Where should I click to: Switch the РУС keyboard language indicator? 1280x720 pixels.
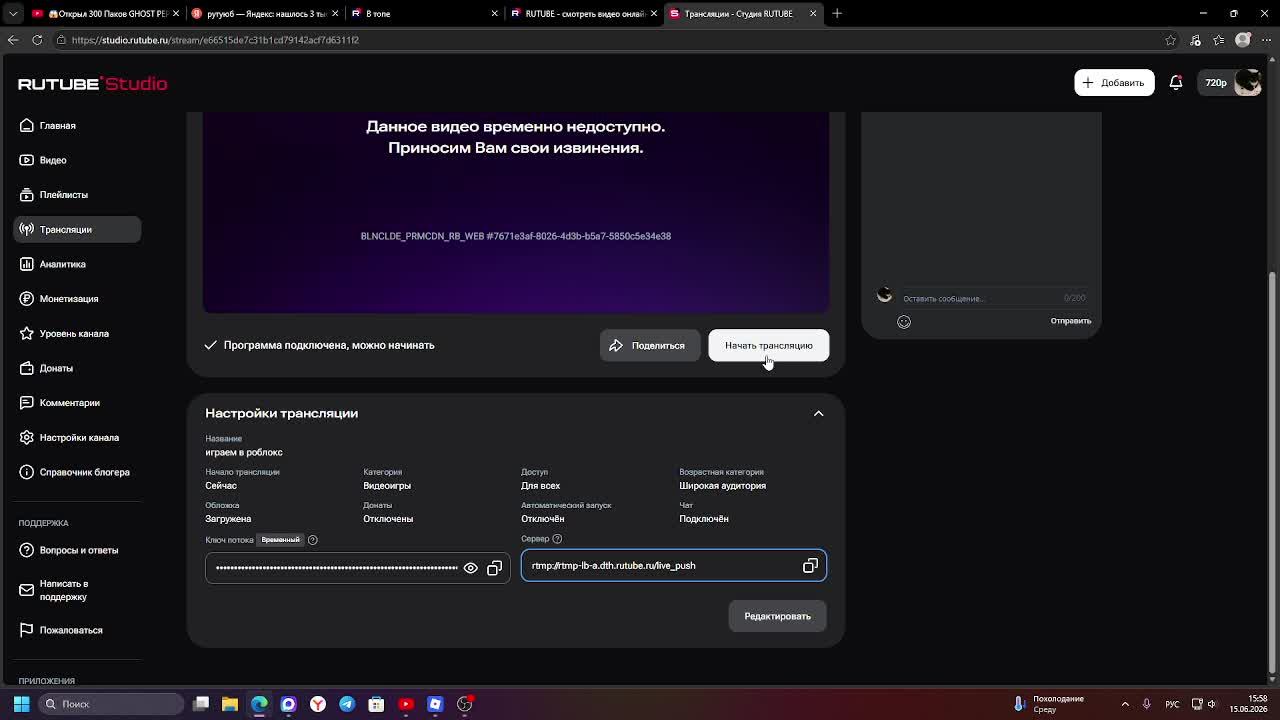point(1172,704)
